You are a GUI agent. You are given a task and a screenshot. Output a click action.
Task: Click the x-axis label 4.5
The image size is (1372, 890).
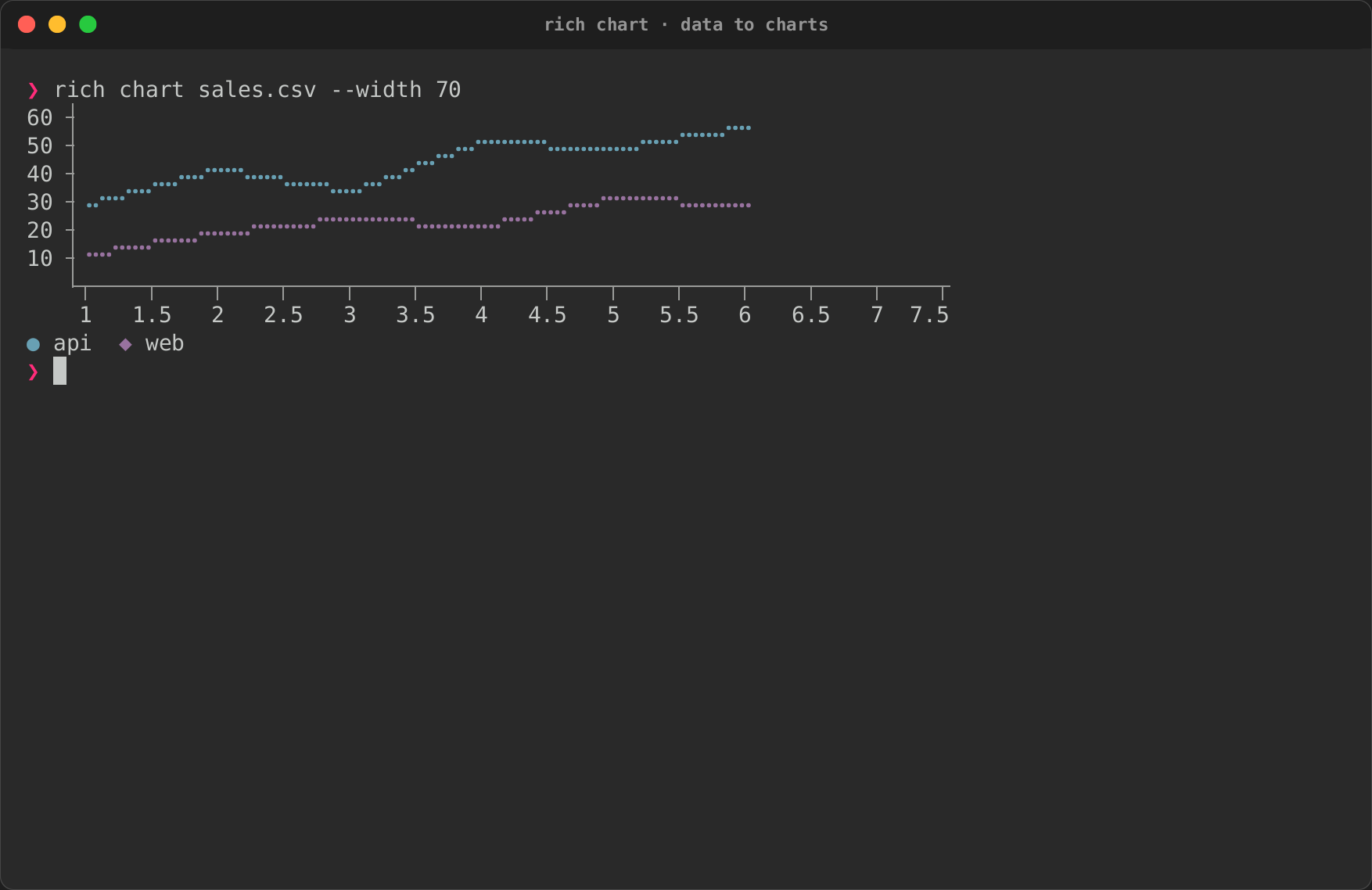point(547,314)
